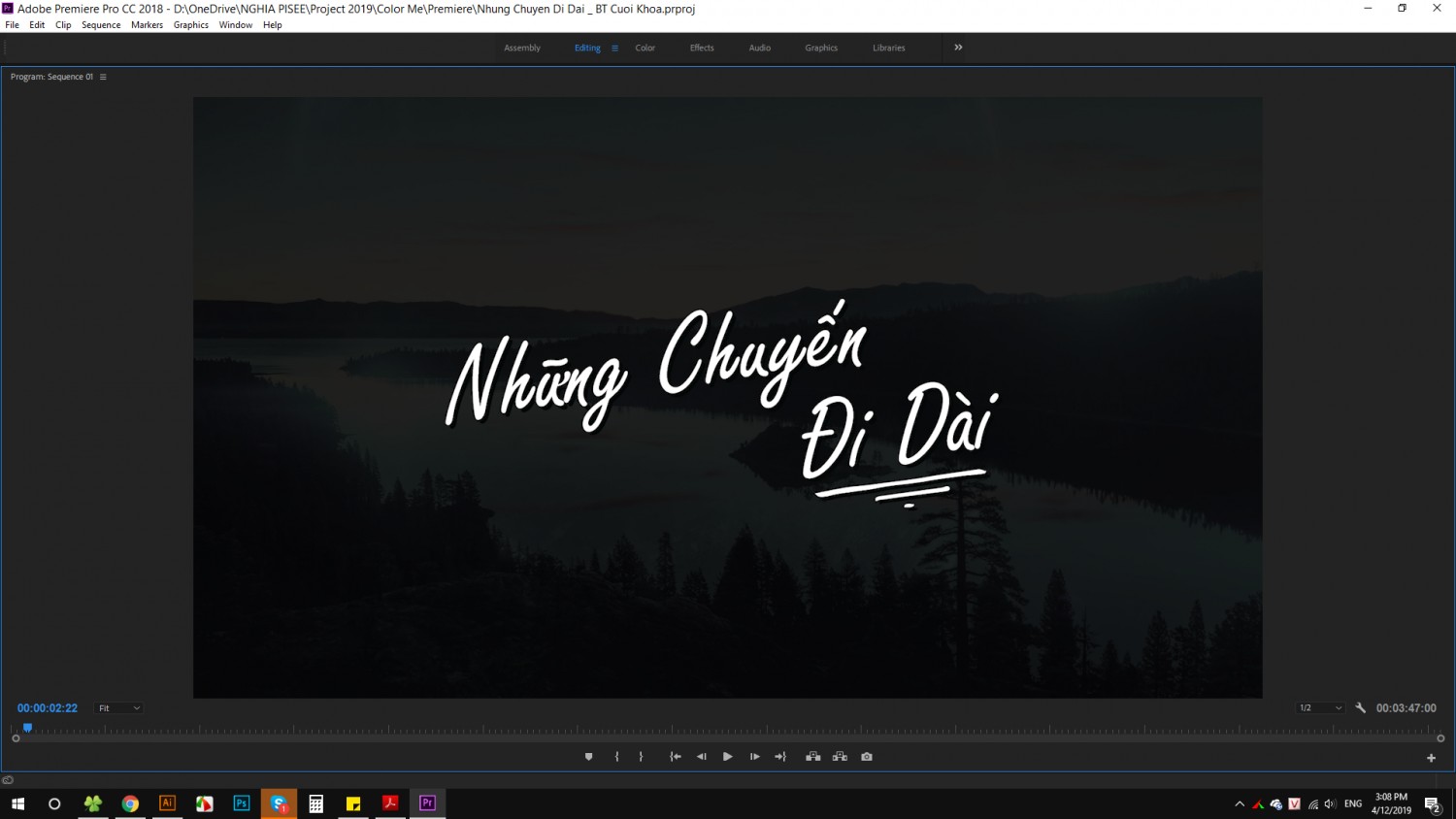The width and height of the screenshot is (1456, 819).
Task: Switch to the Graphics workspace
Action: click(x=821, y=48)
